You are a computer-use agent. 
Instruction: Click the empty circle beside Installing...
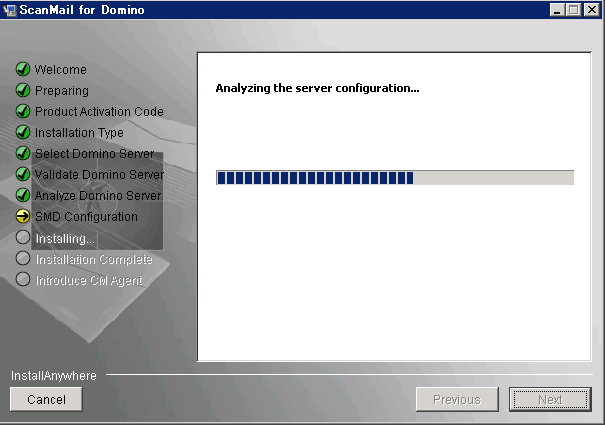tap(23, 238)
